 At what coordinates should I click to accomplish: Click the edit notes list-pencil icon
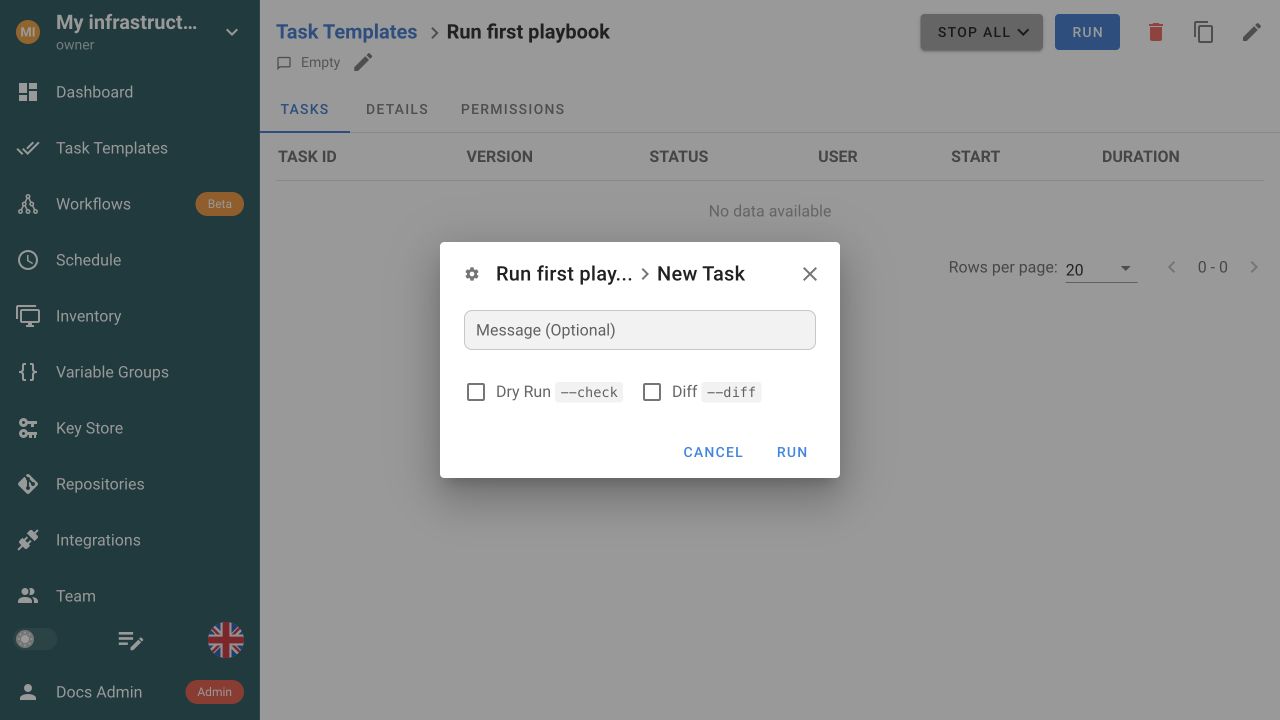(130, 640)
